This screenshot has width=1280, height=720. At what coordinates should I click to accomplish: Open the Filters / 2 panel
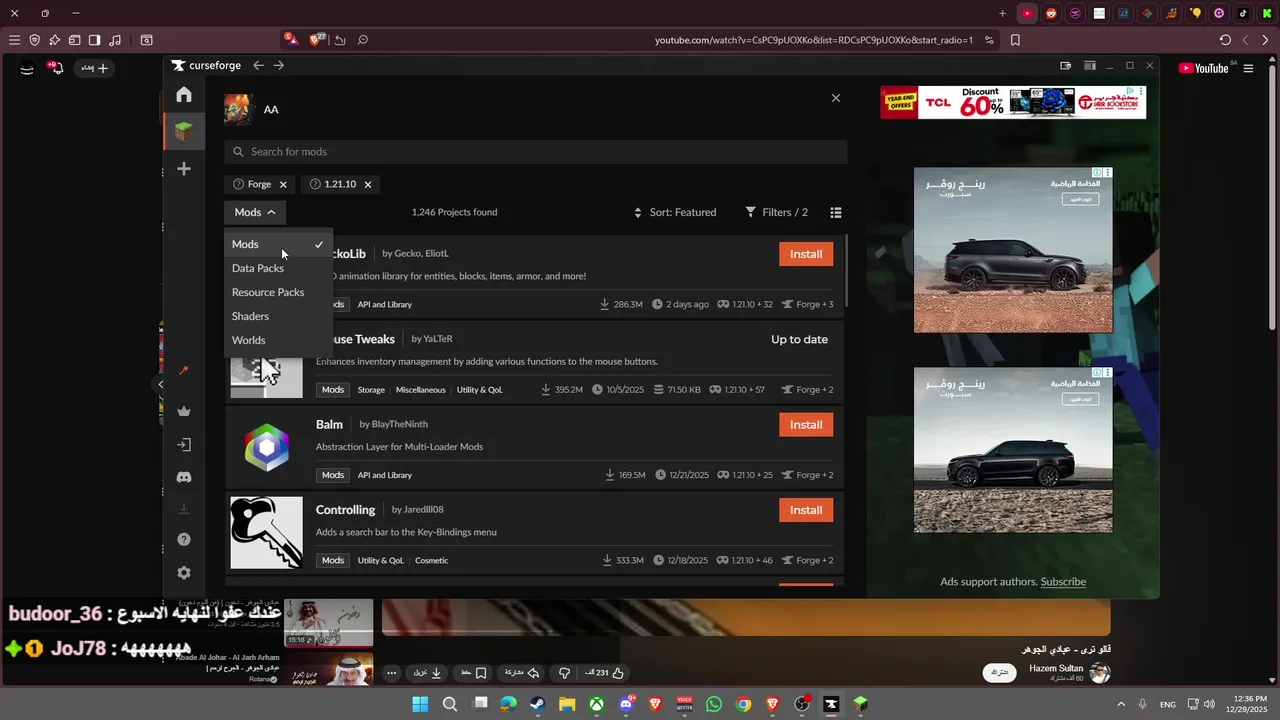[777, 212]
